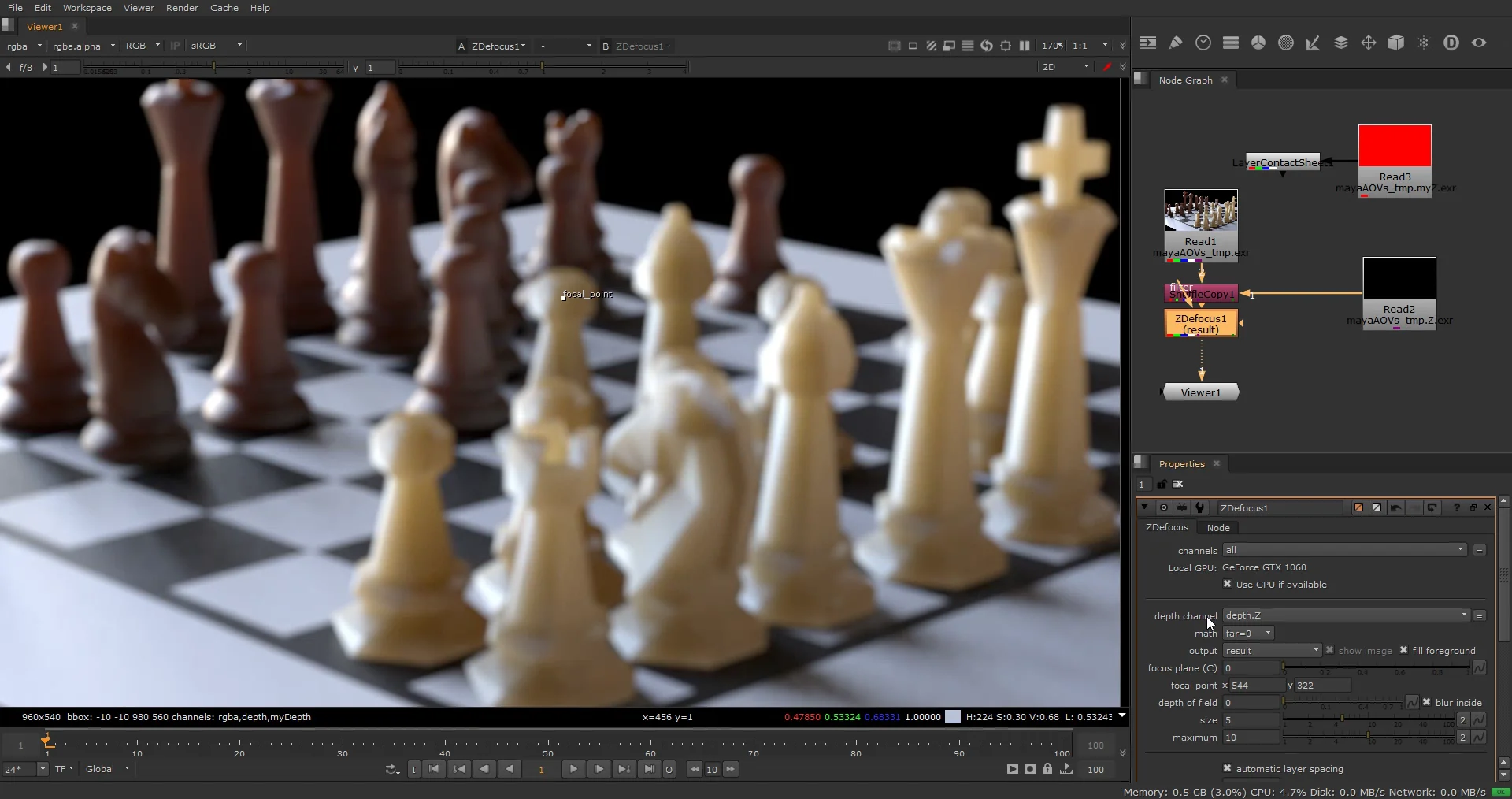Open the Time nodes clock menu

(x=1203, y=43)
